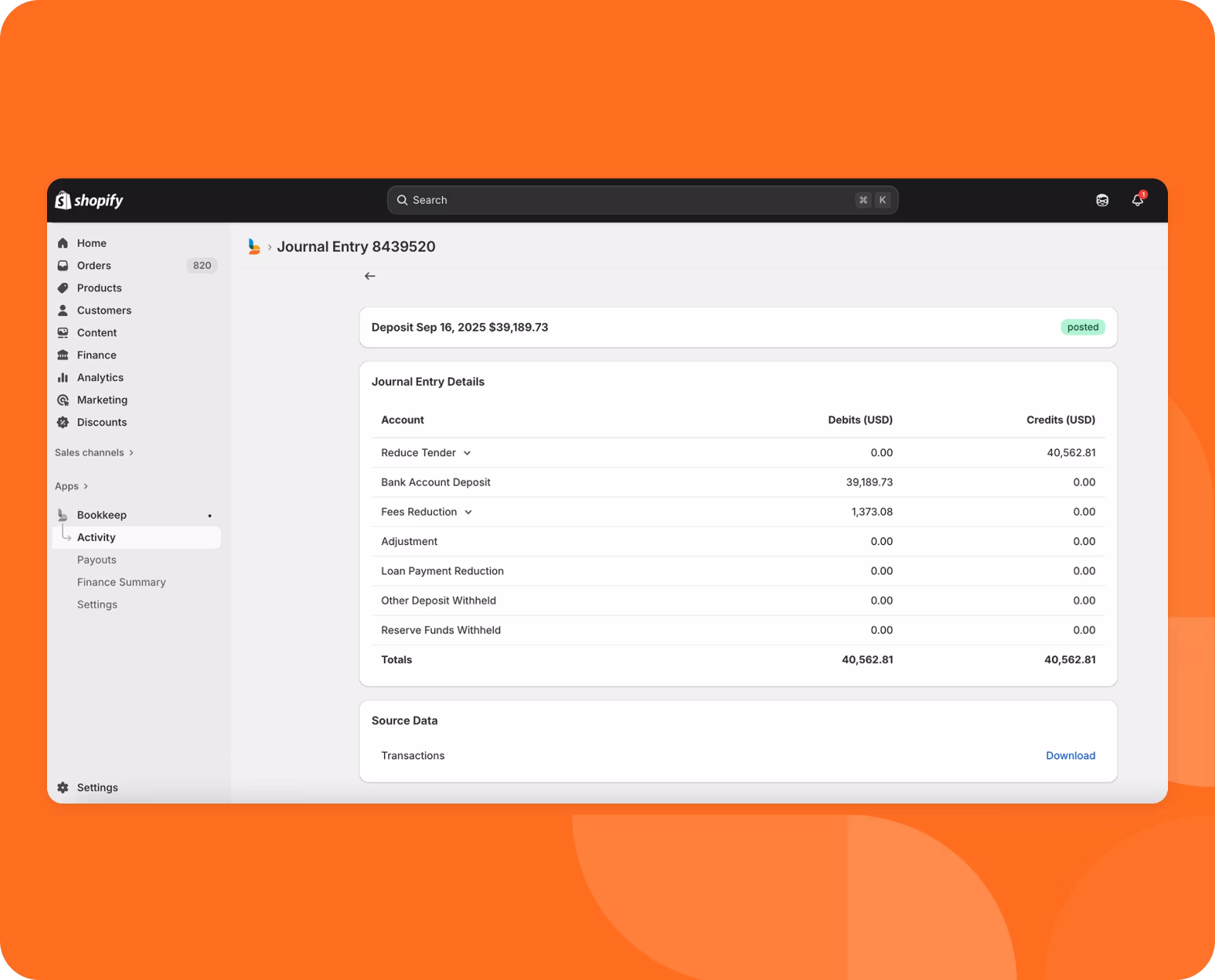
Task: Open Finance in the sidebar
Action: pyautogui.click(x=96, y=355)
